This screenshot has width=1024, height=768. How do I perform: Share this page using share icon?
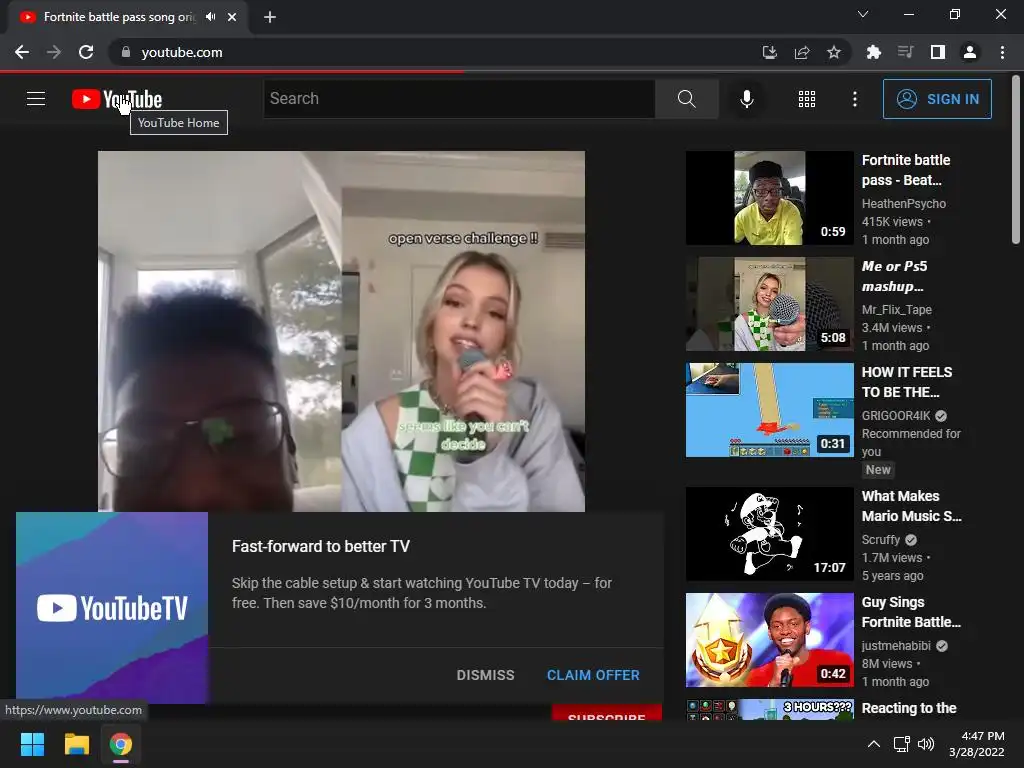pyautogui.click(x=802, y=52)
